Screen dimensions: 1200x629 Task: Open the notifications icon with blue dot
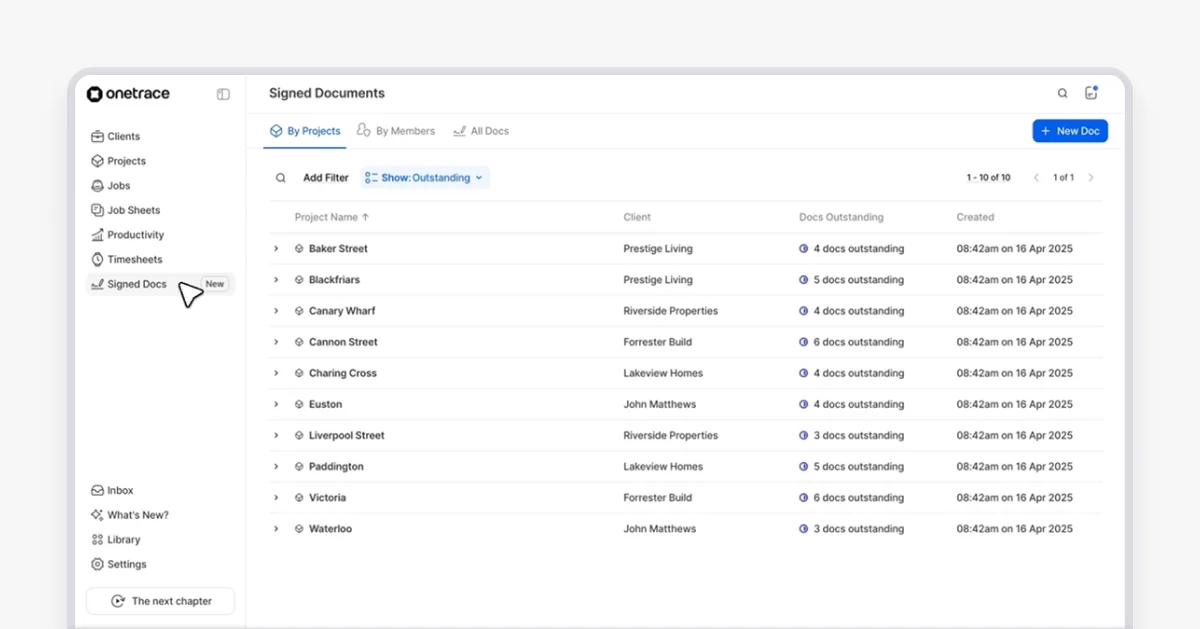pos(1091,93)
